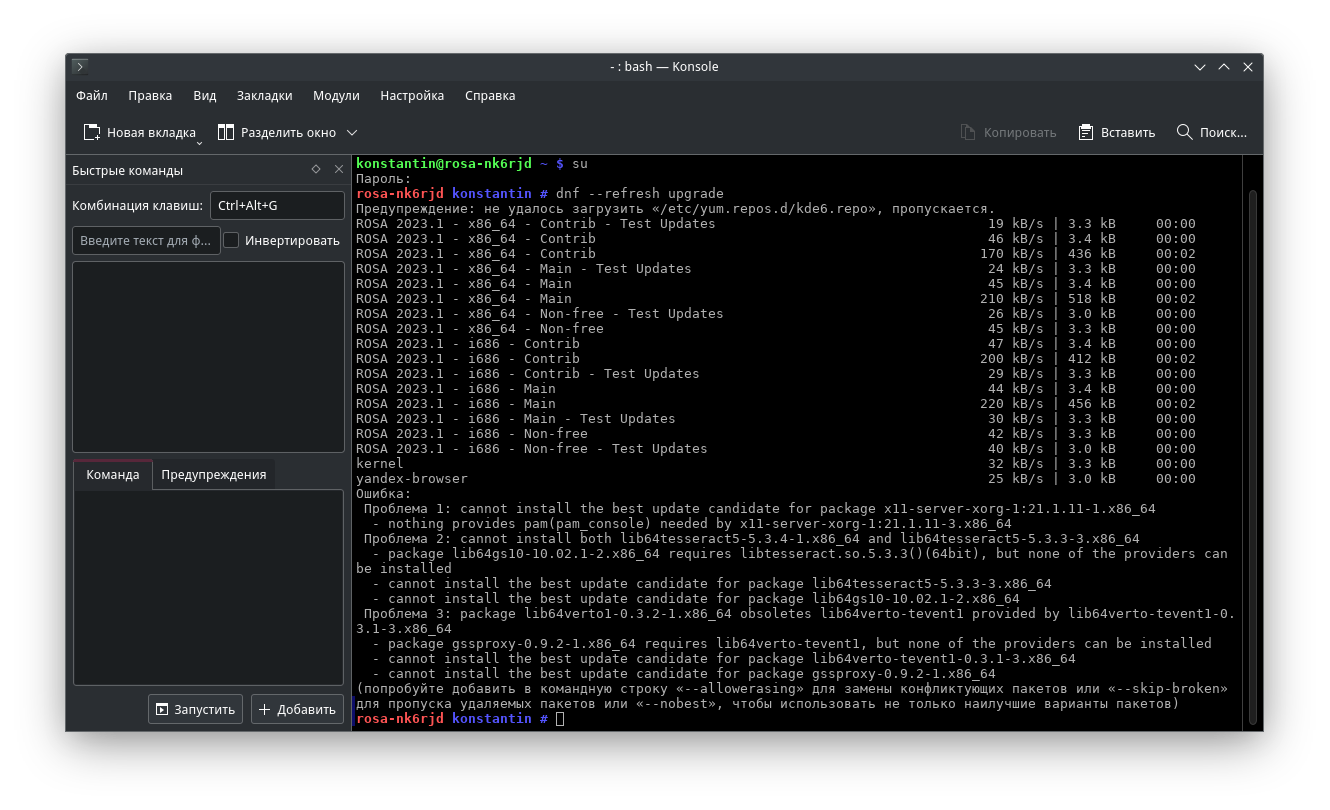This screenshot has height=810, width=1330.
Task: Open the Модули menu
Action: 336,96
